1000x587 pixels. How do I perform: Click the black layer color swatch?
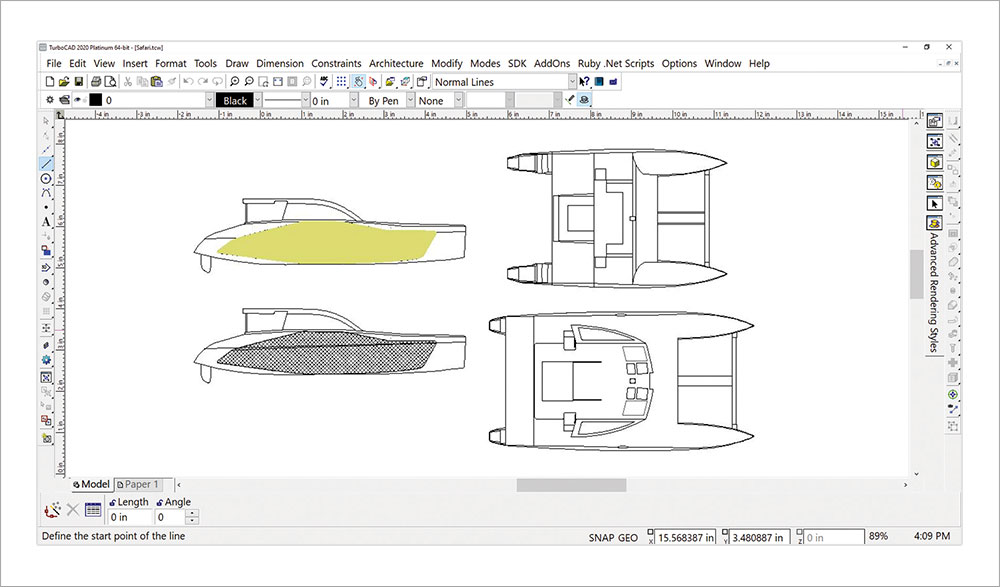click(95, 101)
